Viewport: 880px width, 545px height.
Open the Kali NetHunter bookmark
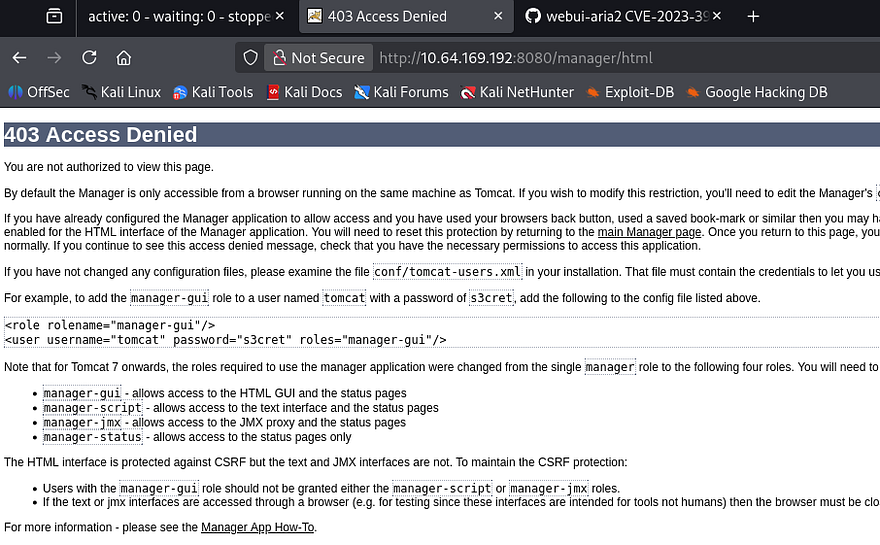[x=517, y=92]
